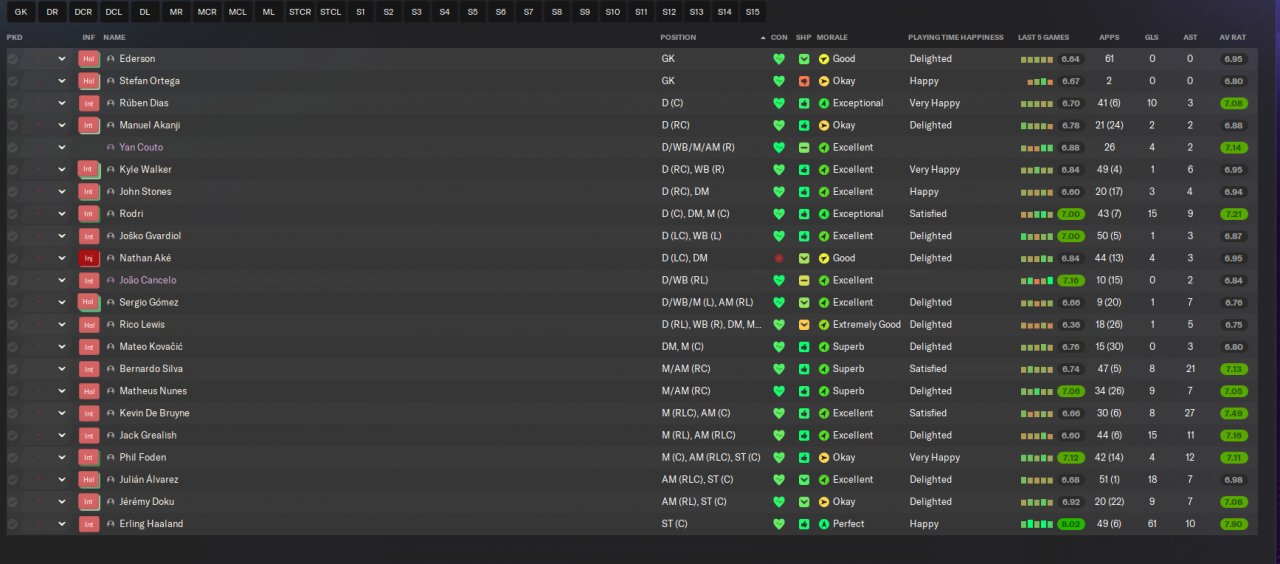Screen dimensions: 1280x564
Task: Click Nathan Aké's red injury condition icon
Action: pyautogui.click(x=779, y=258)
